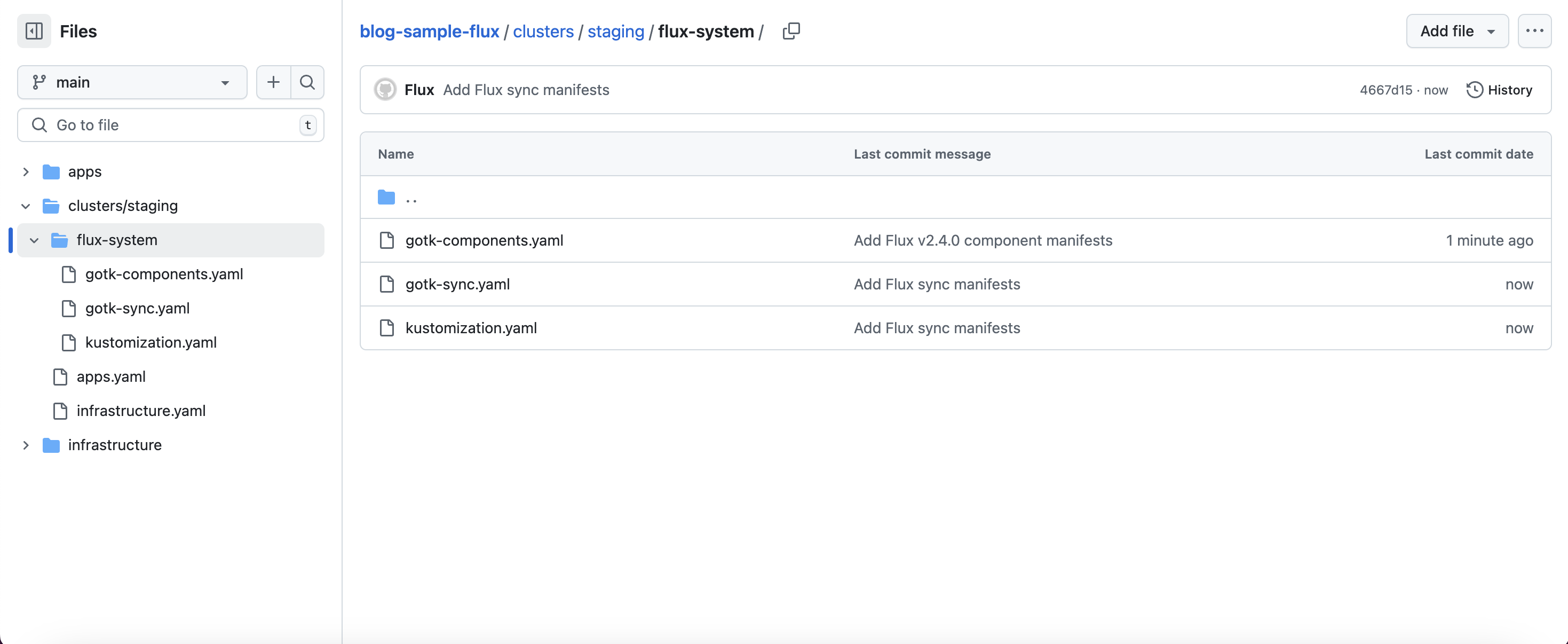The width and height of the screenshot is (1568, 644).
Task: Open the Add file dropdown
Action: 1456,31
